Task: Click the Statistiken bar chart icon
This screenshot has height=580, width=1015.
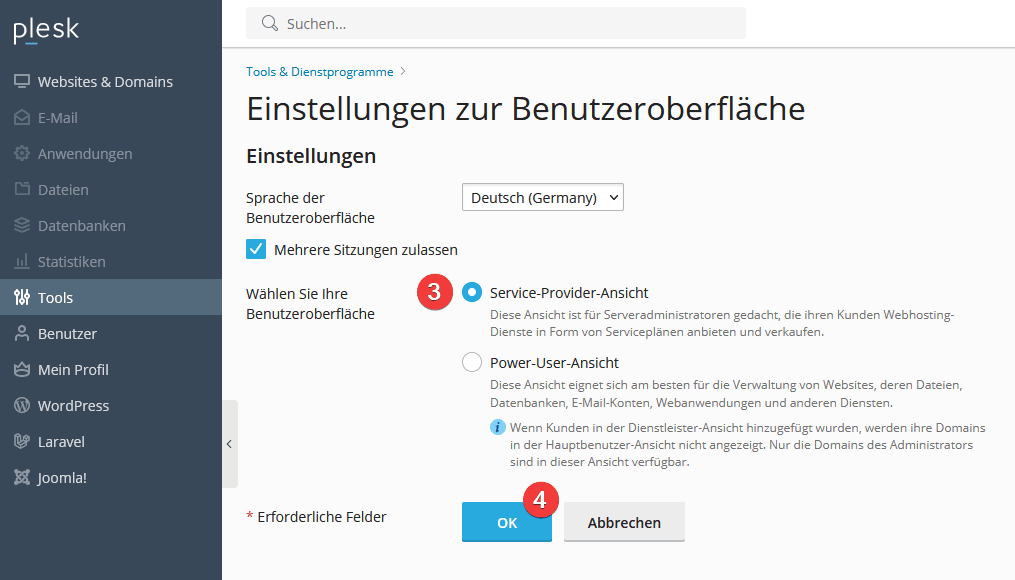Action: point(22,262)
